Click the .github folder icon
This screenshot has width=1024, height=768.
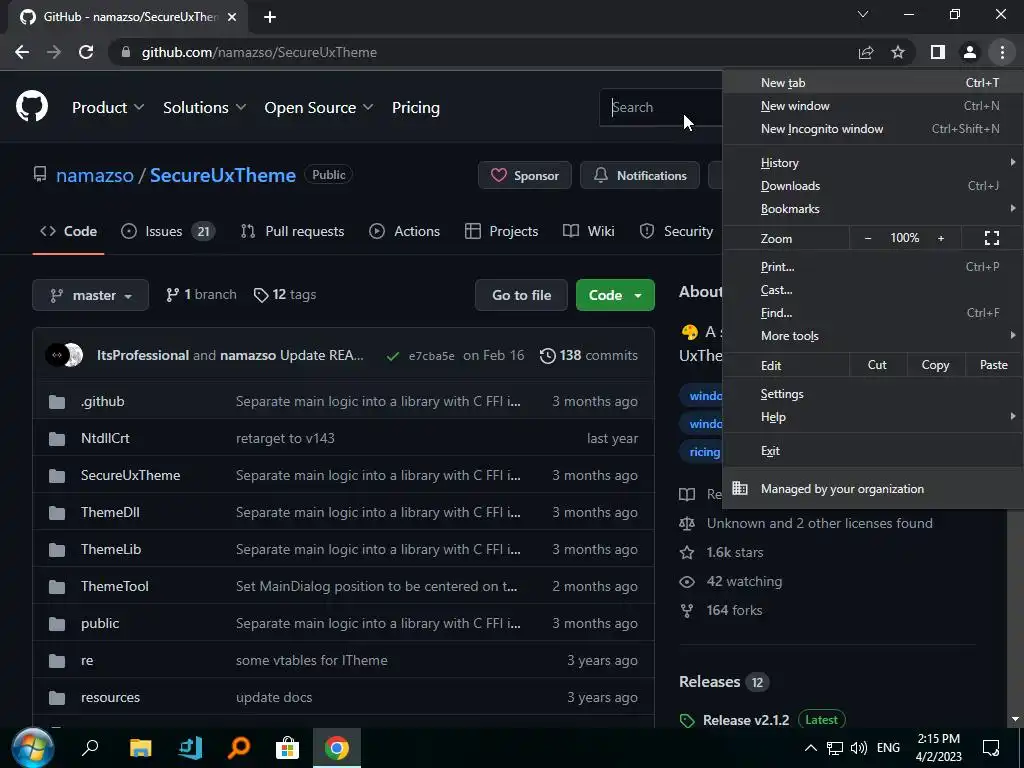coord(57,402)
